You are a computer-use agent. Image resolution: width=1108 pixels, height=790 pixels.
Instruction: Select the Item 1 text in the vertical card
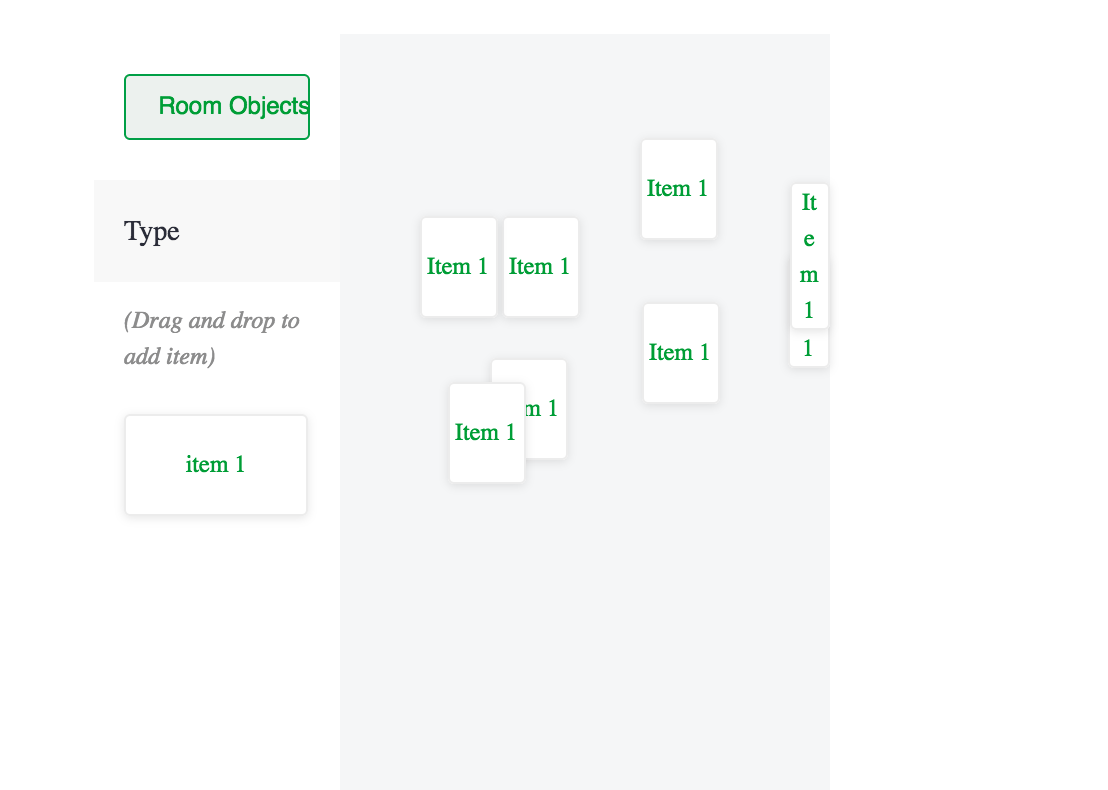(809, 256)
